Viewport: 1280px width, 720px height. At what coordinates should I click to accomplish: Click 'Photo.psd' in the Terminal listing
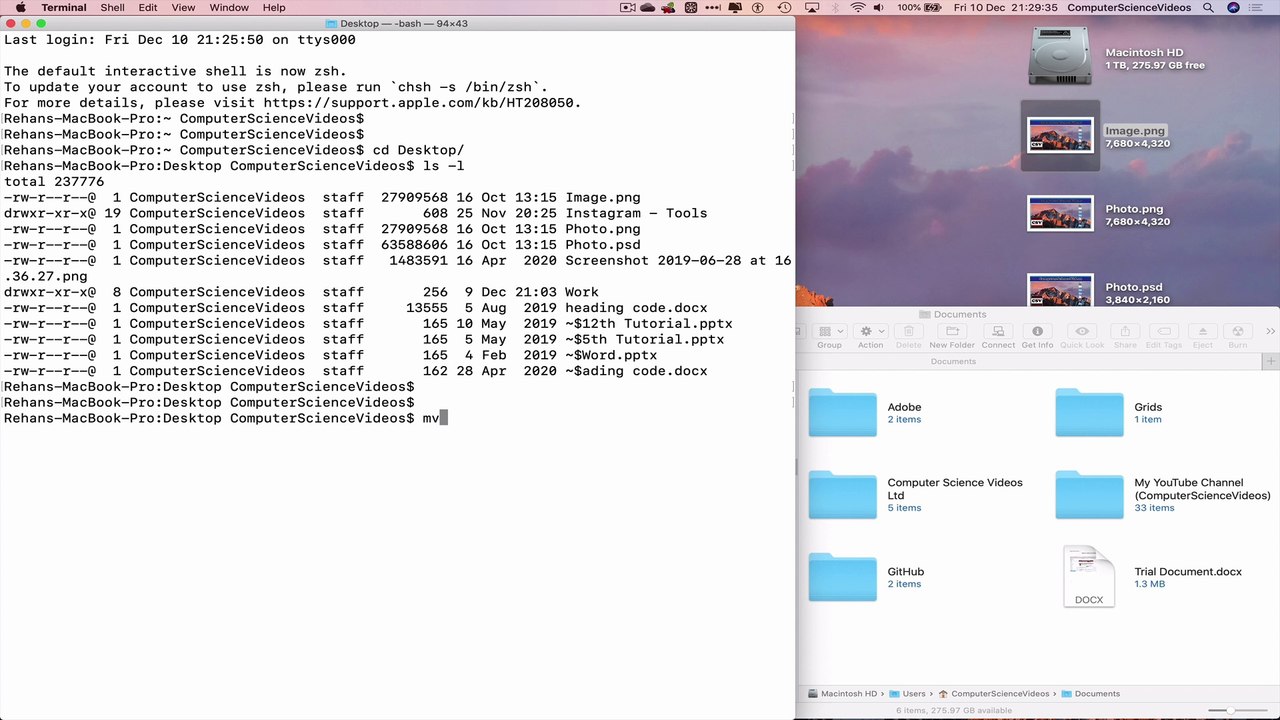[603, 245]
